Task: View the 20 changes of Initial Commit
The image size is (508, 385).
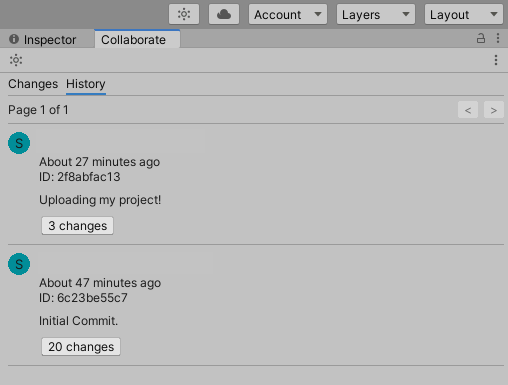Action: [x=81, y=347]
